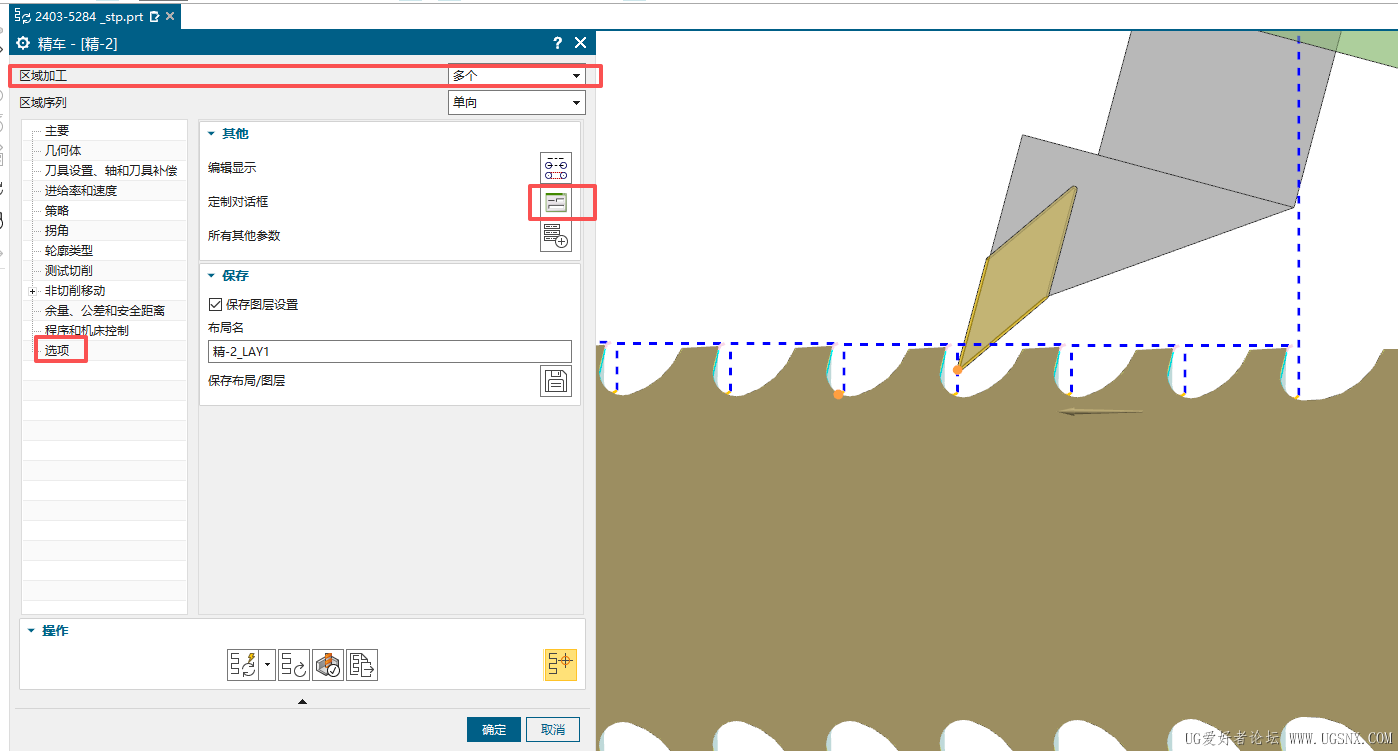This screenshot has height=751, width=1398.
Task: Open the 所有其他参数 all other parameters icon
Action: 556,236
